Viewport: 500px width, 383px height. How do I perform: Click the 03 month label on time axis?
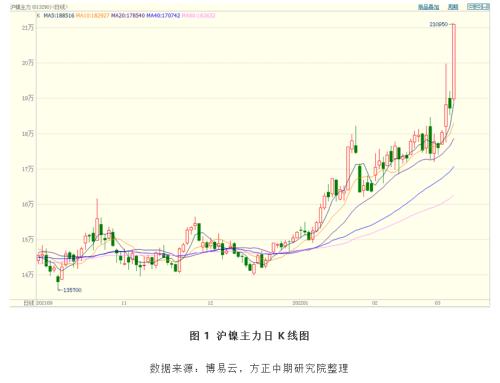[438, 303]
